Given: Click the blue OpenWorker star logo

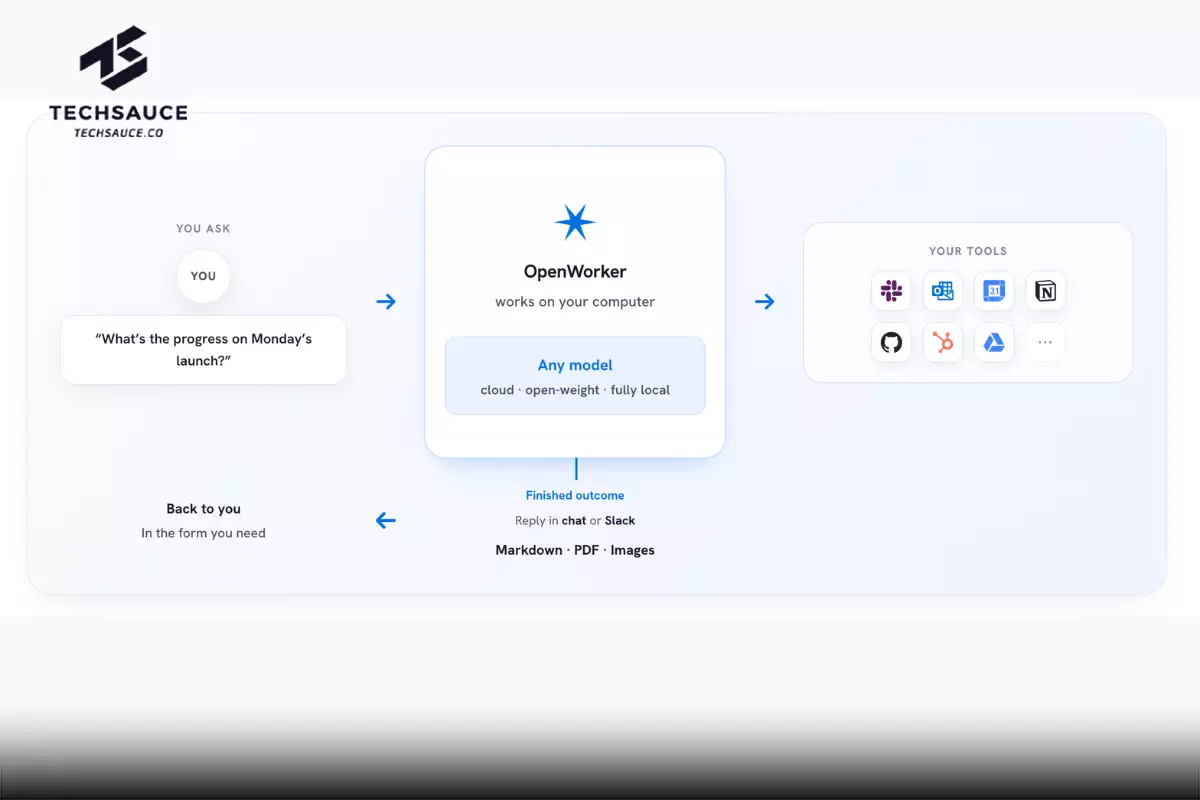Looking at the screenshot, I should point(575,221).
